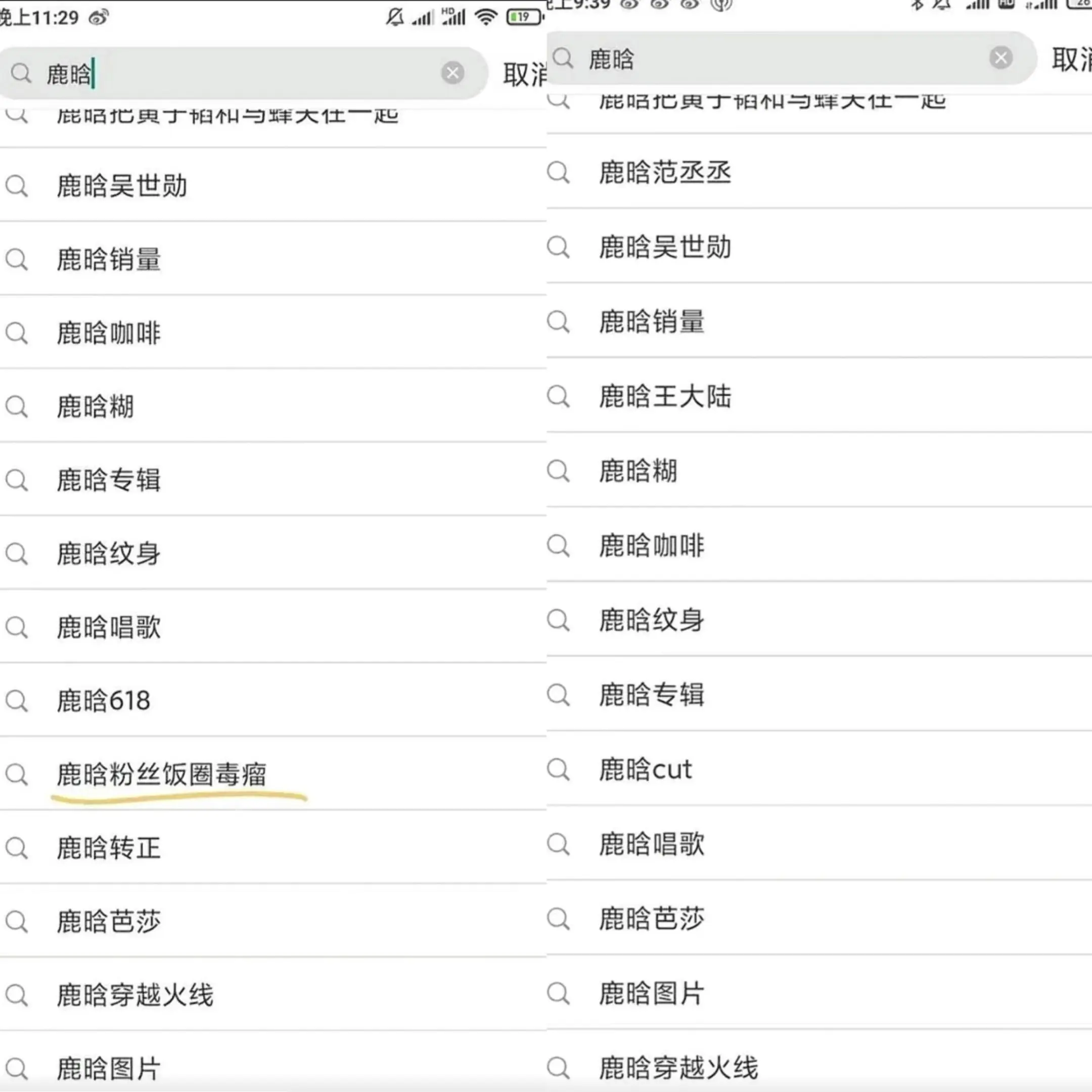Tap search icon beside 鹿晗范丞丞
1092x1092 pixels.
[x=559, y=172]
